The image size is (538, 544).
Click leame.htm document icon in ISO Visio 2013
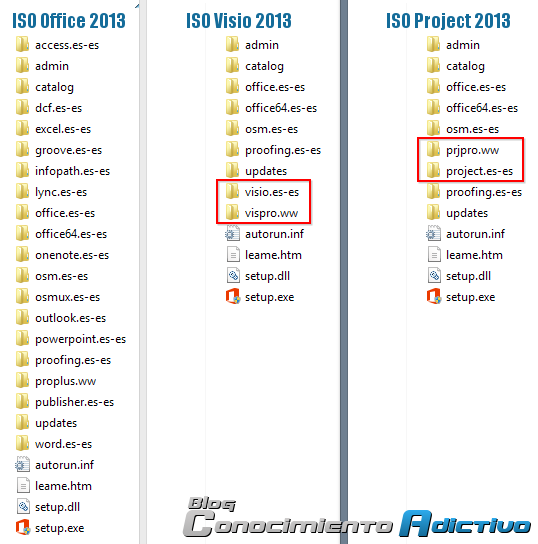233,255
